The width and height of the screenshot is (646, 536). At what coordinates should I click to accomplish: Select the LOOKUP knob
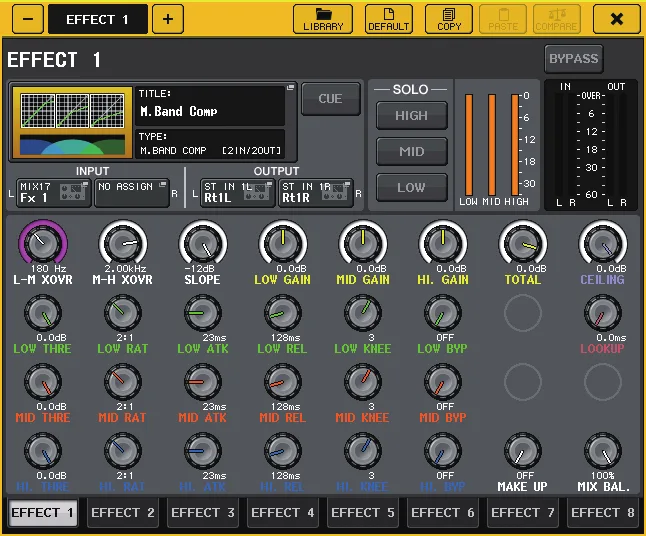coord(602,313)
